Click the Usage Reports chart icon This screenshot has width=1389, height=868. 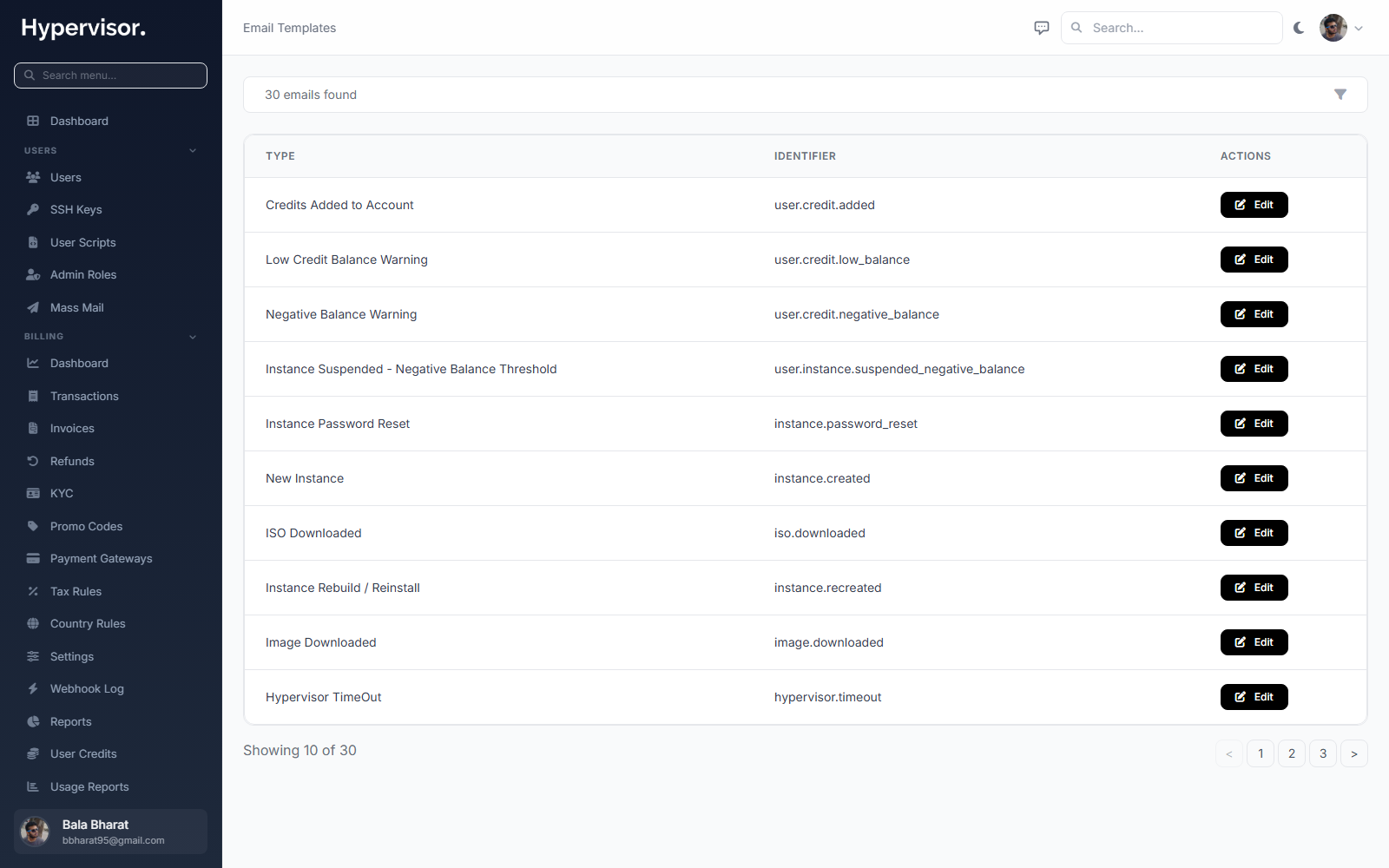(x=33, y=786)
